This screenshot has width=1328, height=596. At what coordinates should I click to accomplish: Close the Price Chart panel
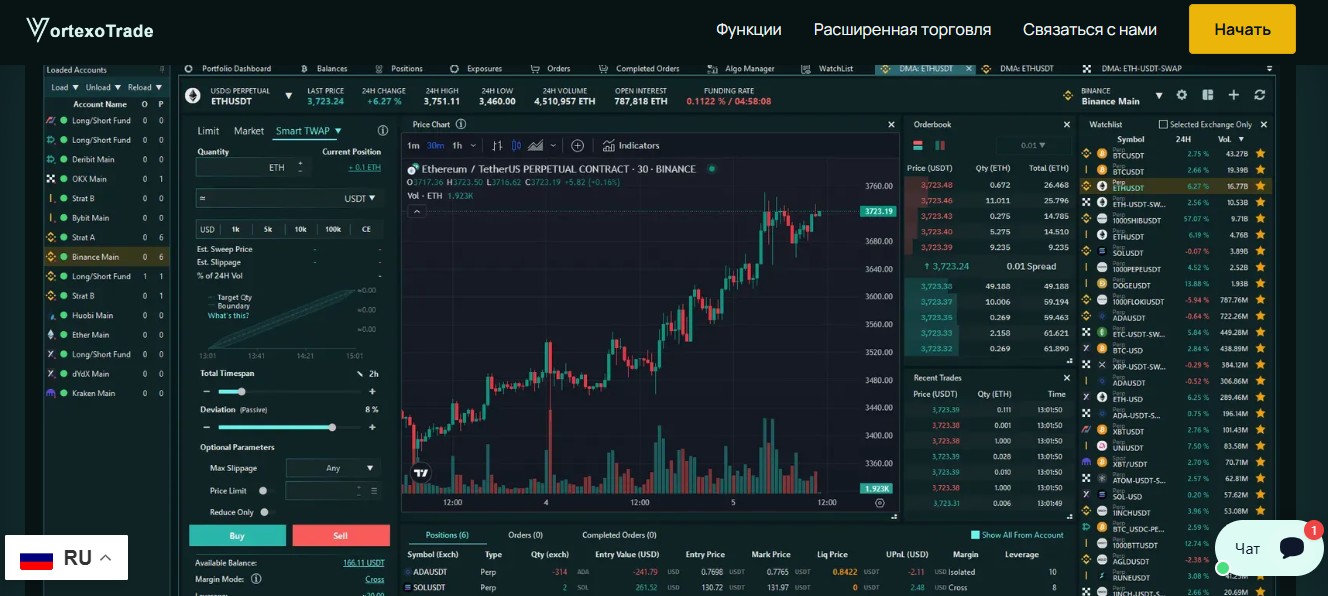[x=891, y=125]
